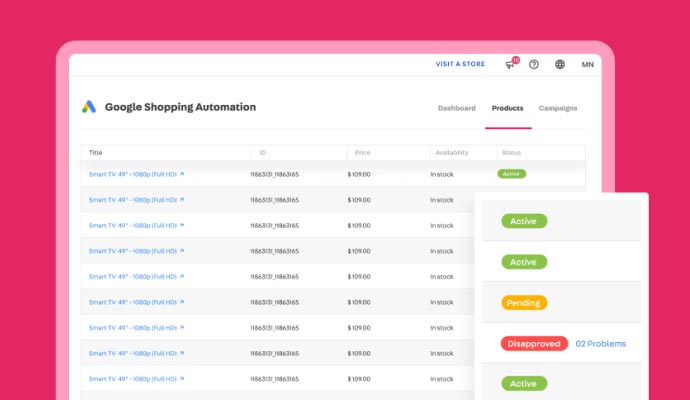Click the Price column header

pyautogui.click(x=362, y=153)
